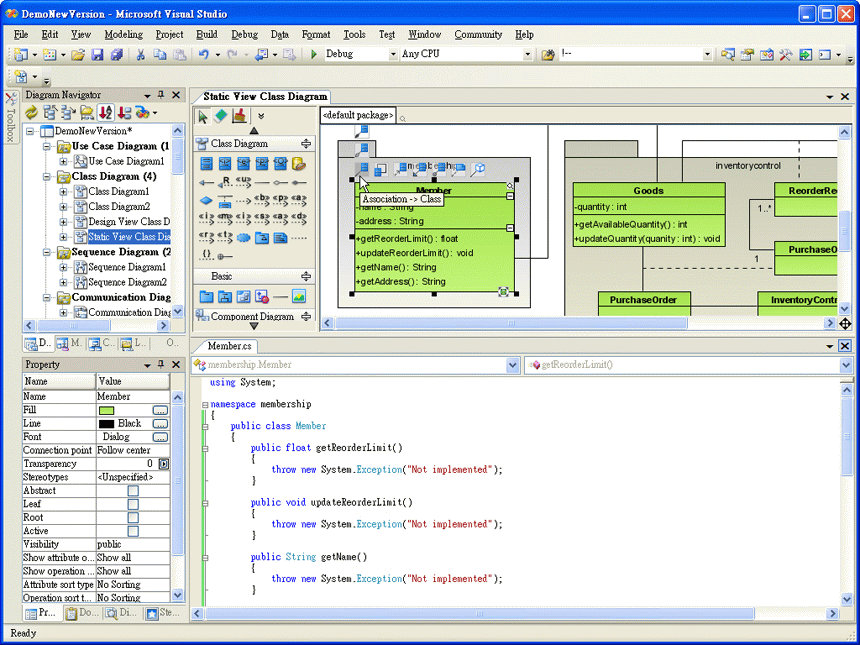Select the Package folder tool in Basic palette
860x645 pixels.
[206, 297]
